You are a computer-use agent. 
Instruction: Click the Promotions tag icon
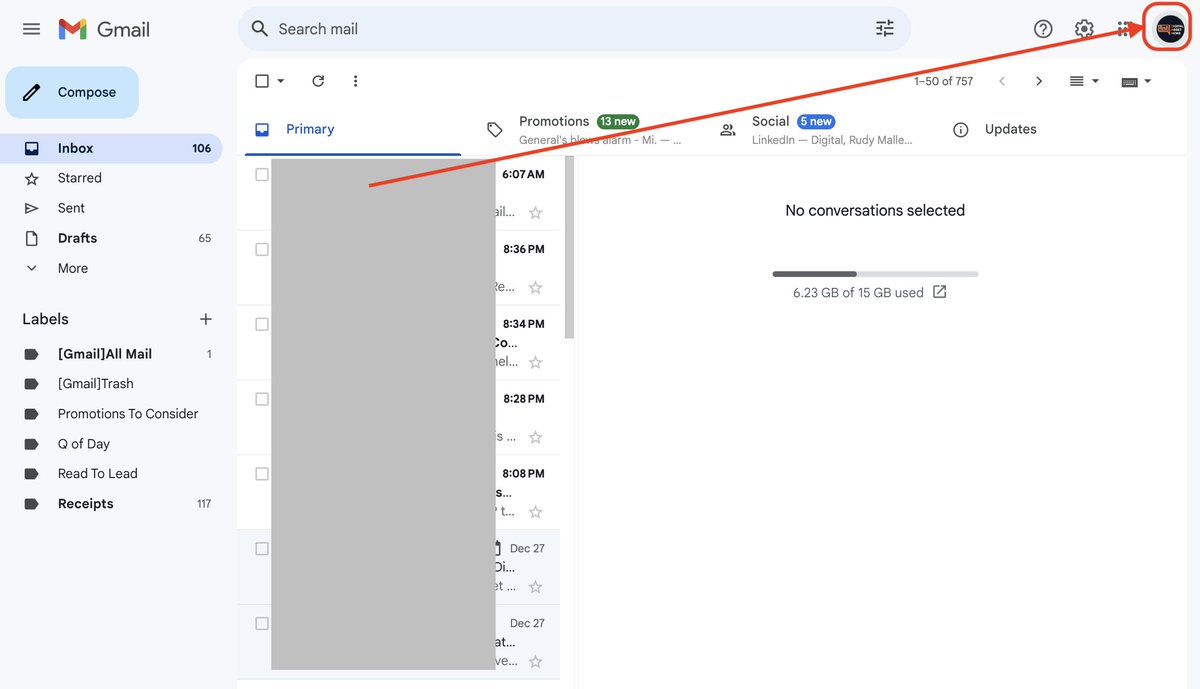pos(494,130)
